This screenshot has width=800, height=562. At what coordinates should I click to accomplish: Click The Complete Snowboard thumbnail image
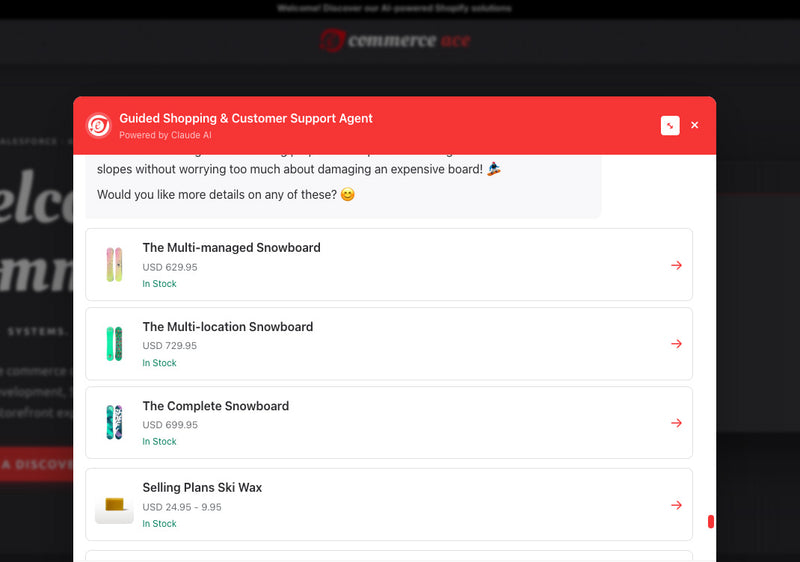click(x=114, y=422)
